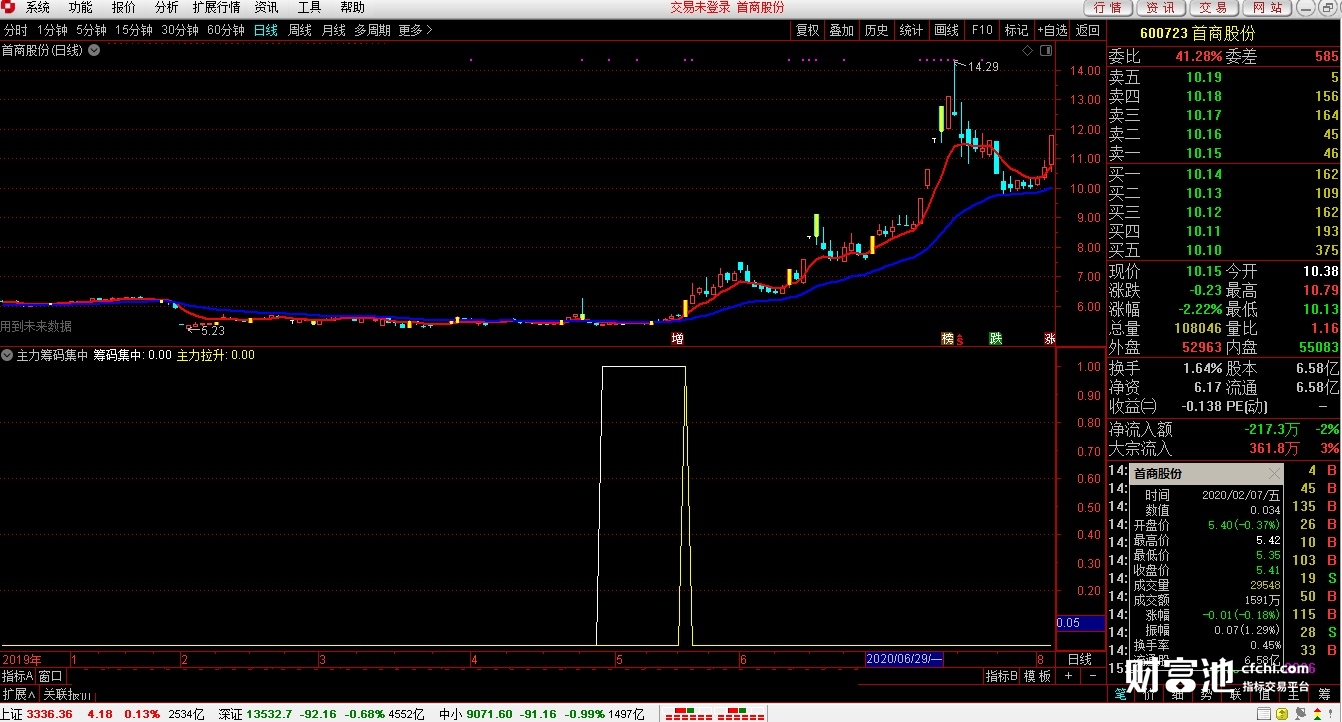Add stock with +自选 button
This screenshot has height=722, width=1342.
click(x=1052, y=30)
